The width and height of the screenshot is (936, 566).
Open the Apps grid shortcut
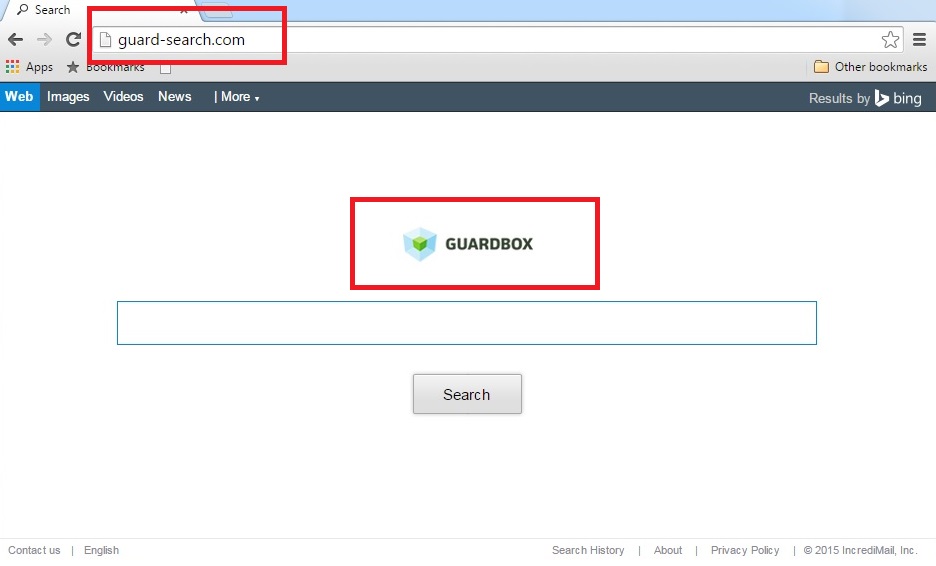(29, 67)
